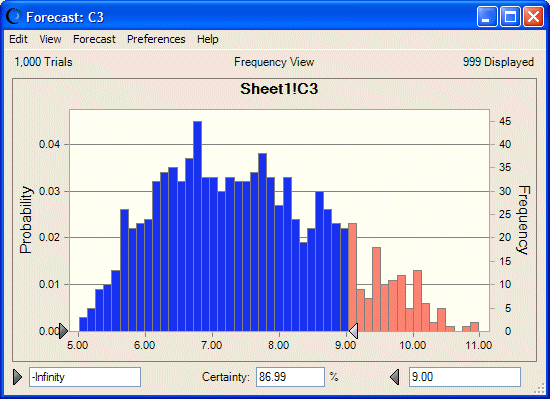This screenshot has width=550, height=399.
Task: Click the right certainty grabber at 9.00 on axis
Action: click(x=353, y=331)
